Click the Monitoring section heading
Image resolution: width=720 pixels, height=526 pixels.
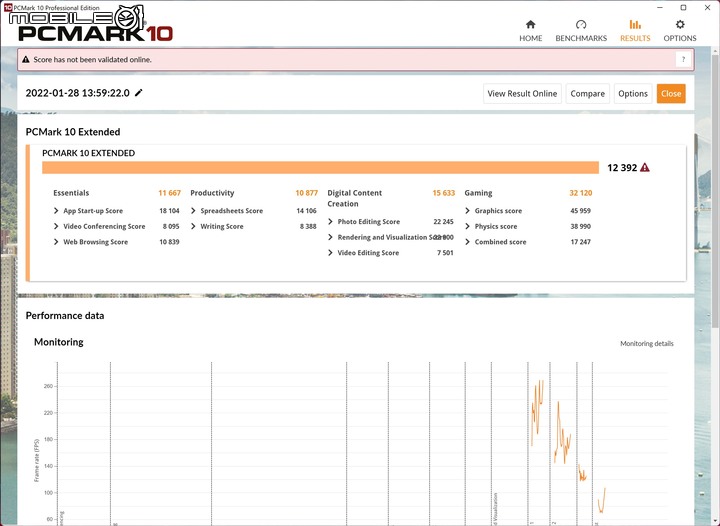[59, 342]
